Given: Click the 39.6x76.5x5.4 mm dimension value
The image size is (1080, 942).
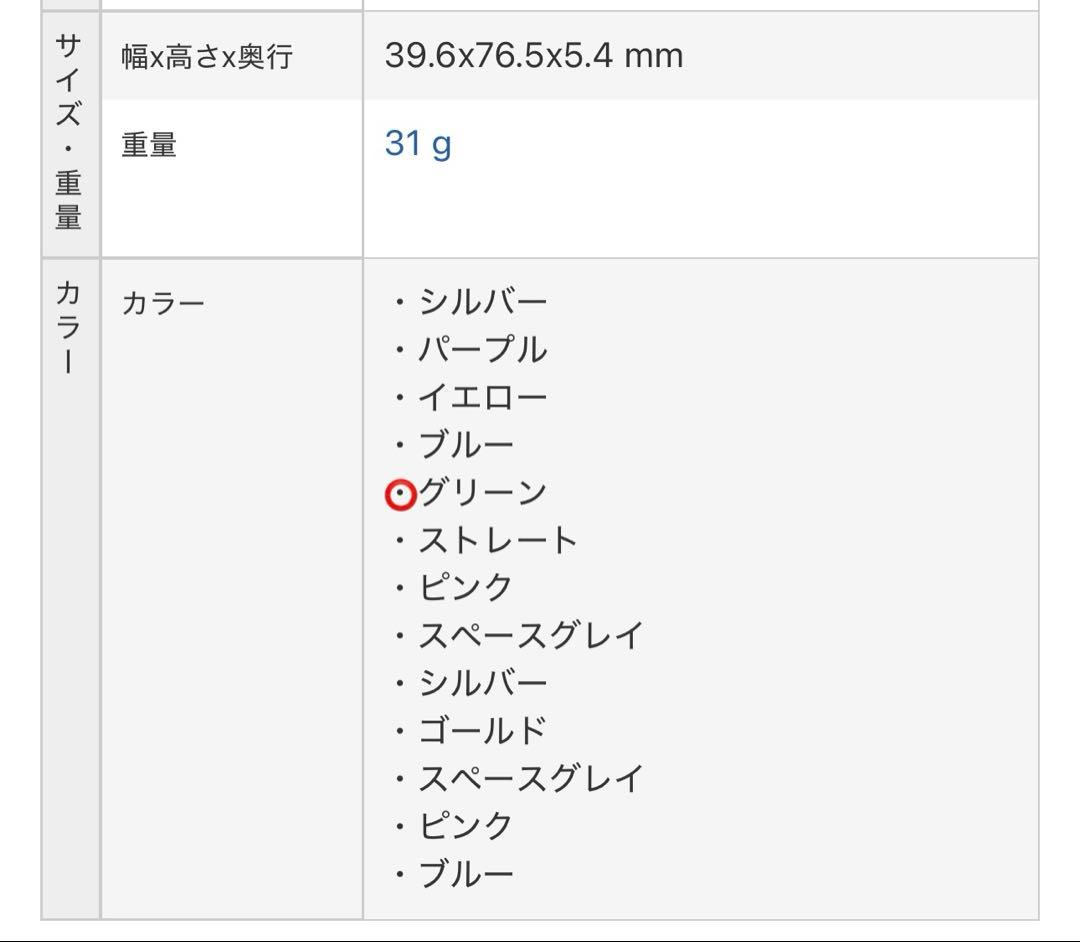Looking at the screenshot, I should click(x=533, y=55).
